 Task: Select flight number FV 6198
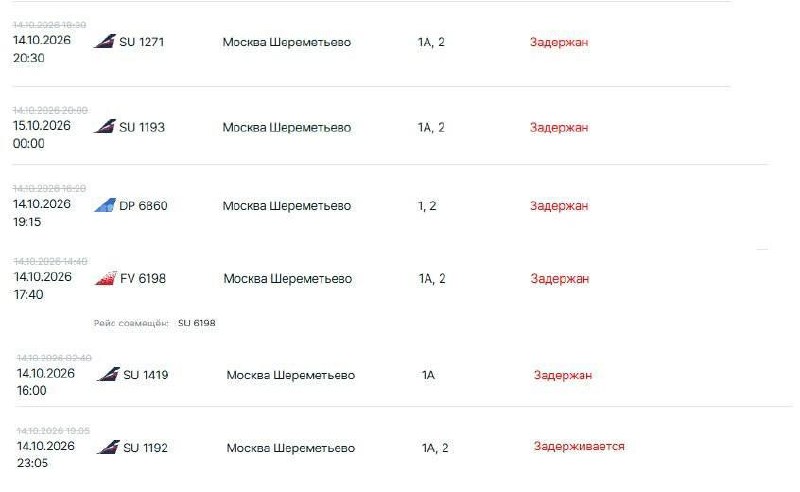tap(143, 279)
